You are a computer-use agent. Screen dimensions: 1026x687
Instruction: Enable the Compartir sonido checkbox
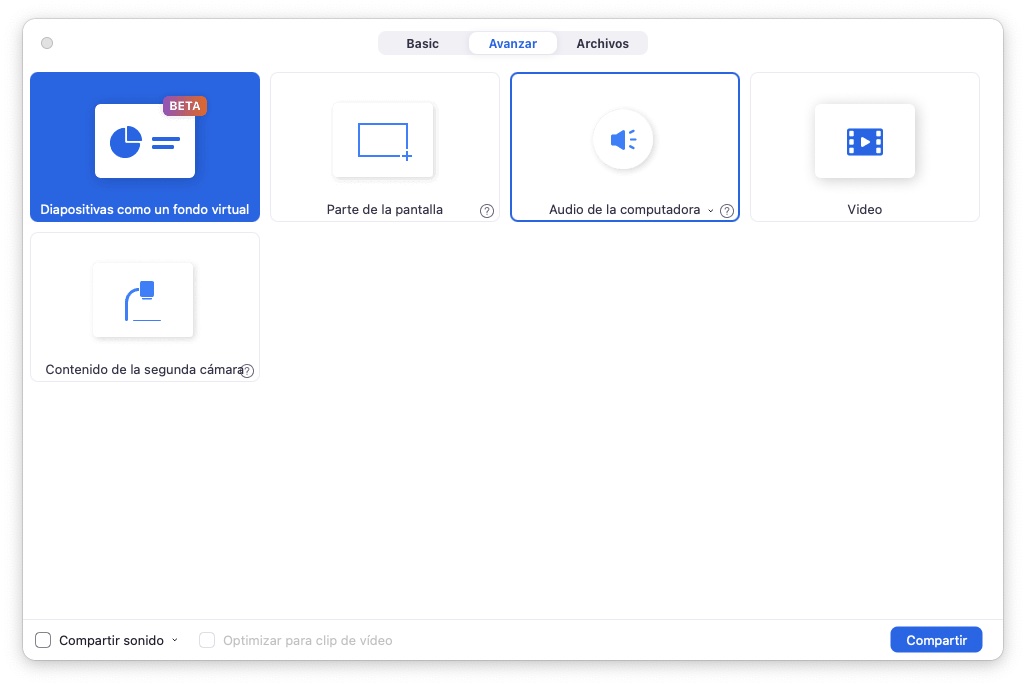click(43, 640)
